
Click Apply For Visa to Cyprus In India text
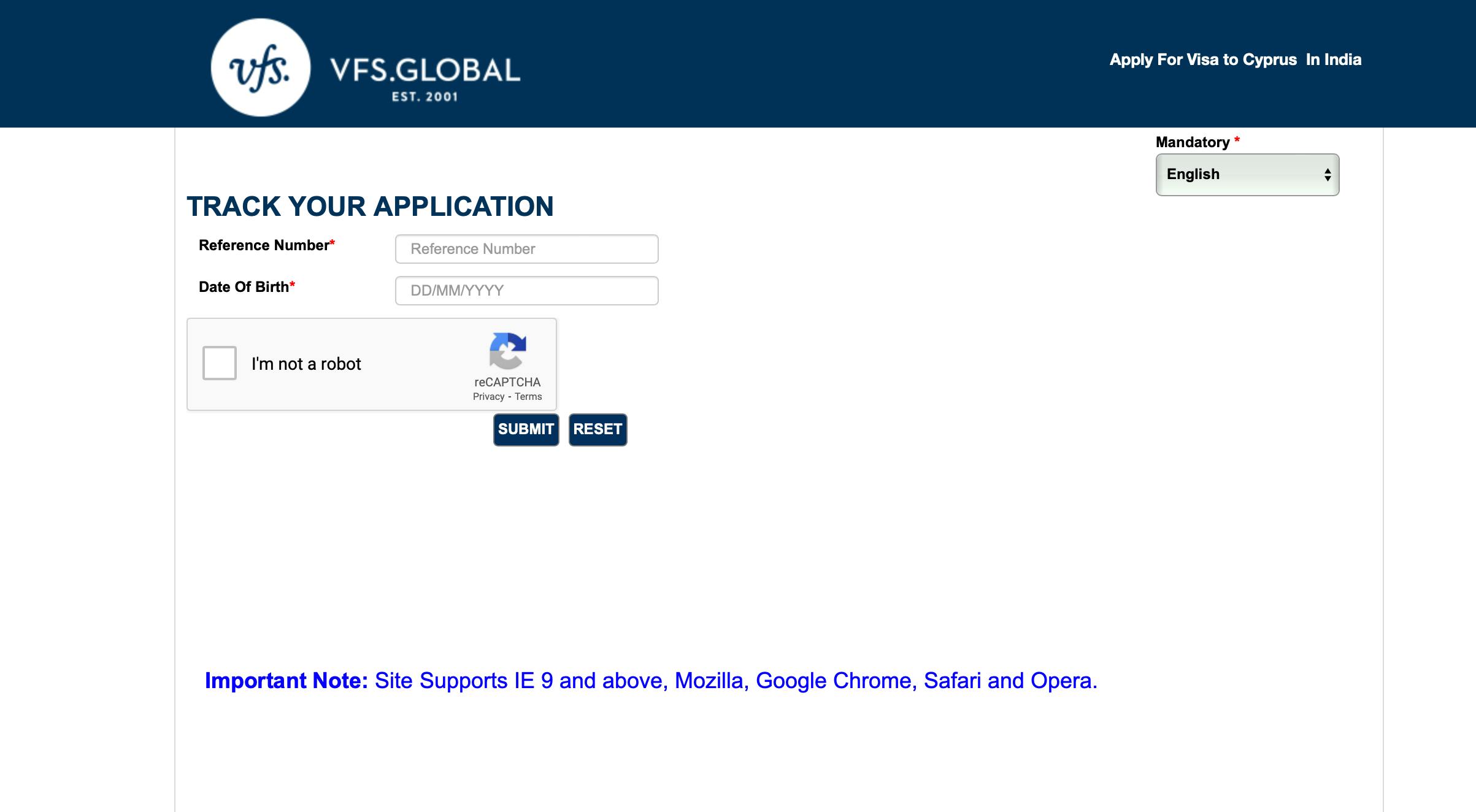pyautogui.click(x=1236, y=59)
